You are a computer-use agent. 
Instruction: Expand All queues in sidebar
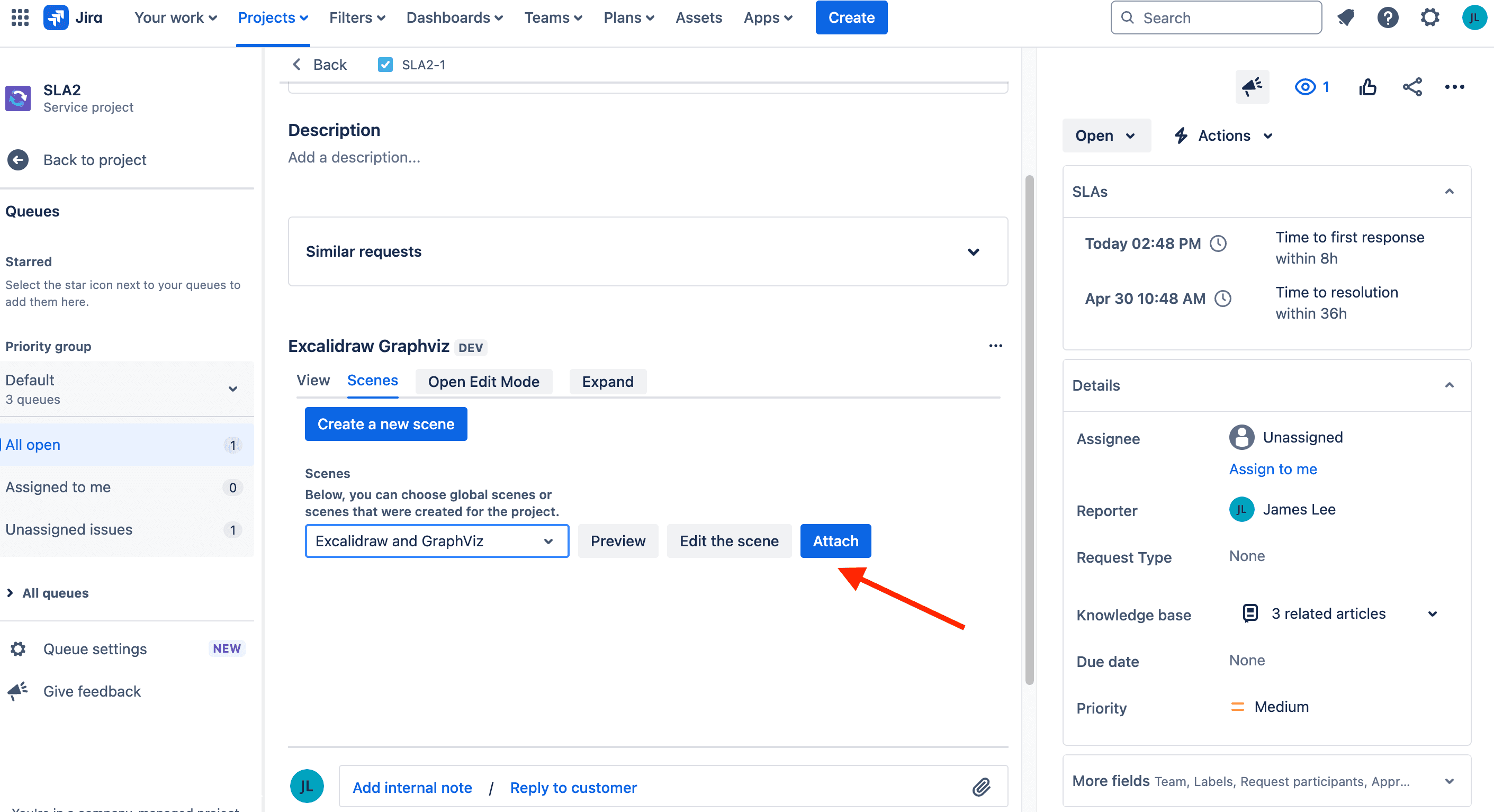[48, 592]
